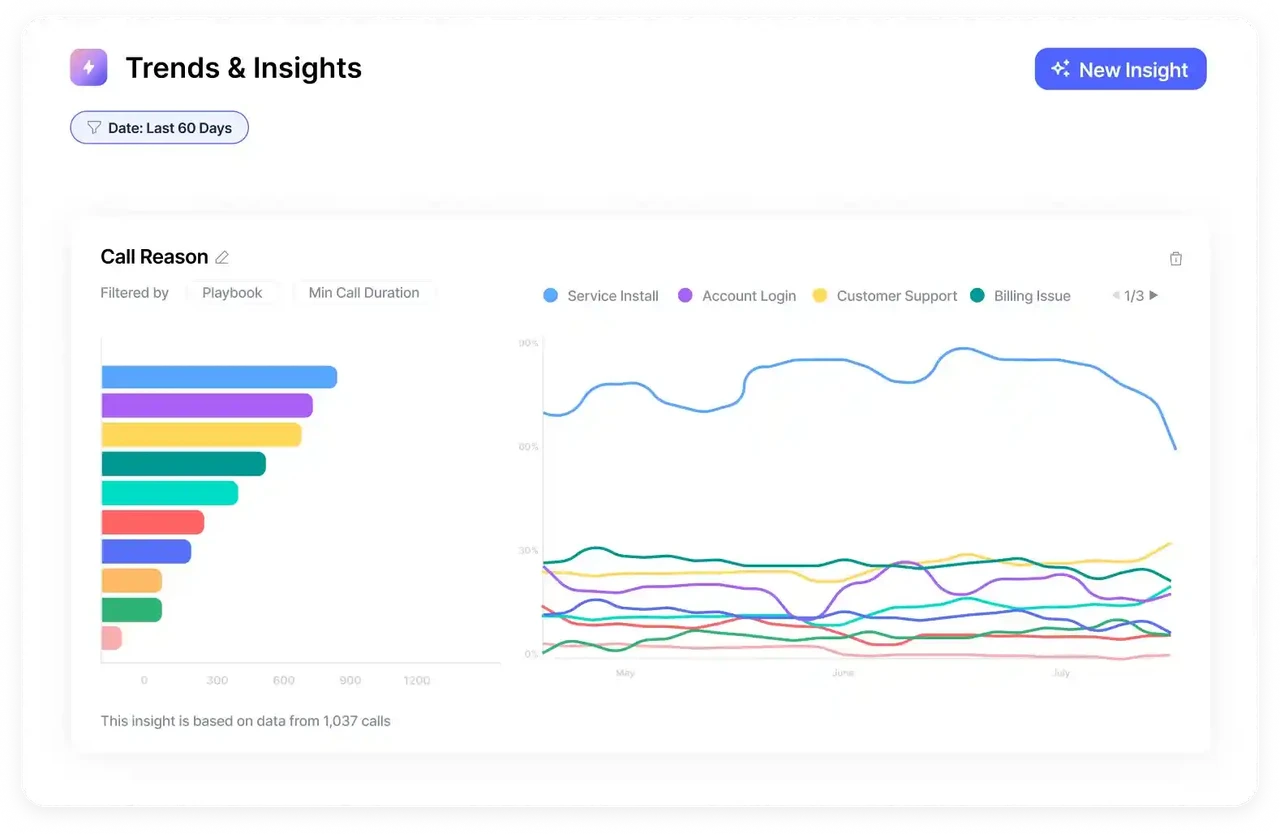Toggle Customer Support series in legend
Viewport: 1280px width, 834px height.
(885, 296)
